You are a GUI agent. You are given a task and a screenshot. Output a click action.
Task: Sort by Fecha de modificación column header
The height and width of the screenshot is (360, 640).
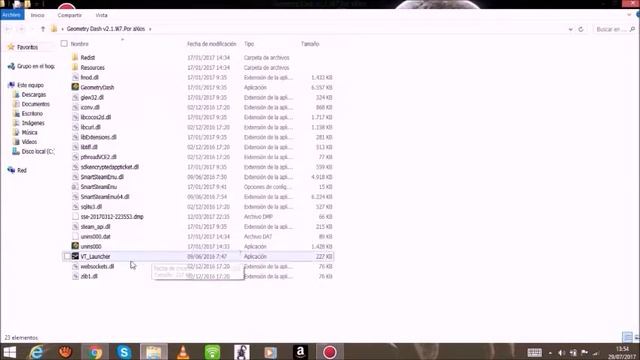pyautogui.click(x=211, y=44)
